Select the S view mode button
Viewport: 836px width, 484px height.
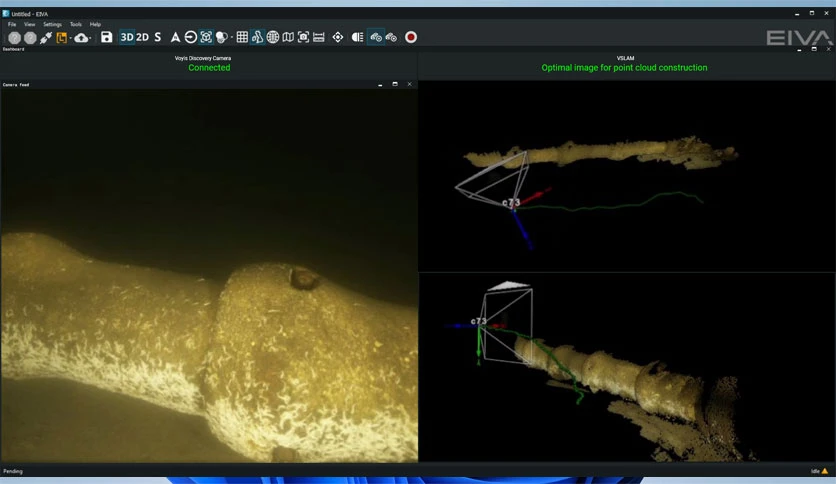157,37
